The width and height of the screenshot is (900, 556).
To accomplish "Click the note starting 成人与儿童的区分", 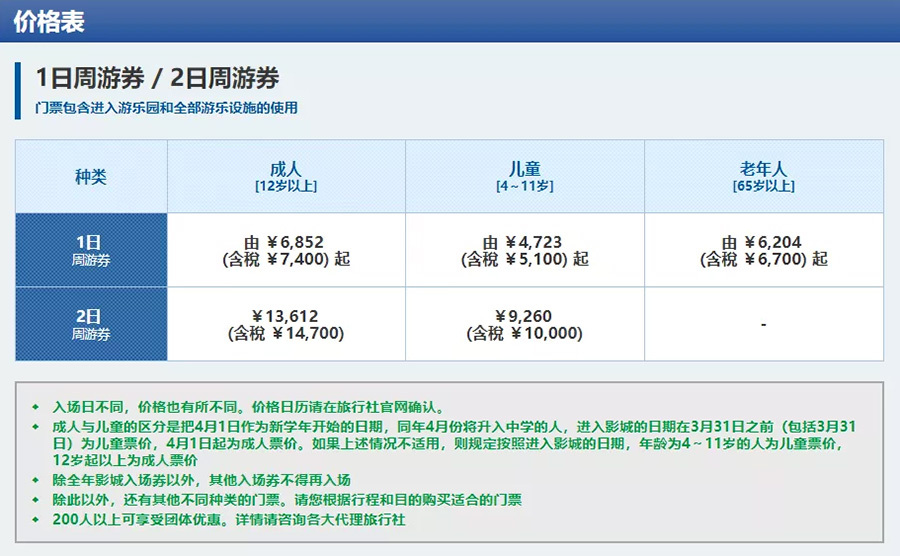I will coord(453,444).
